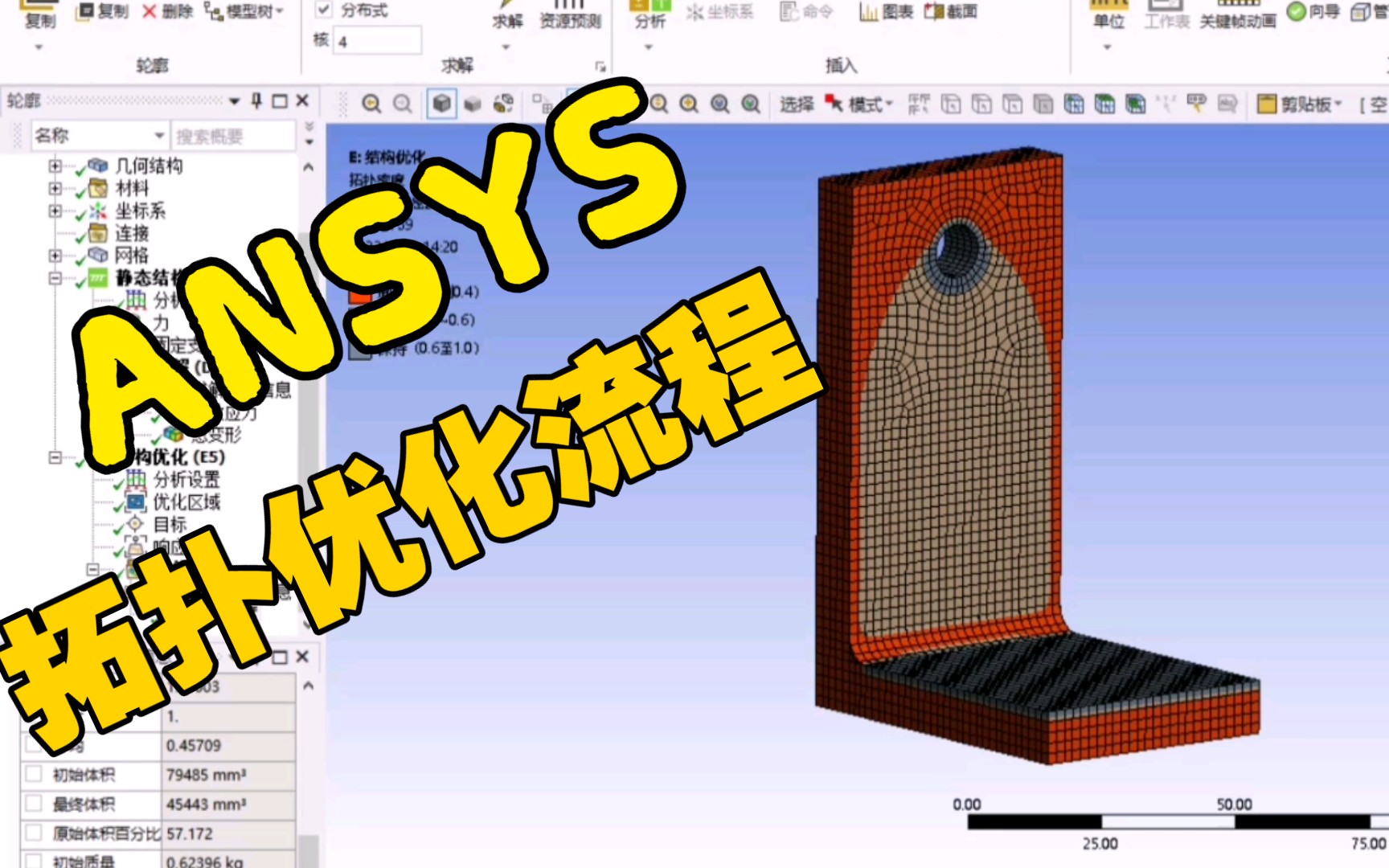Check the 原始体积百分比 row checkbox
Screen dimensions: 1389x868
point(34,833)
